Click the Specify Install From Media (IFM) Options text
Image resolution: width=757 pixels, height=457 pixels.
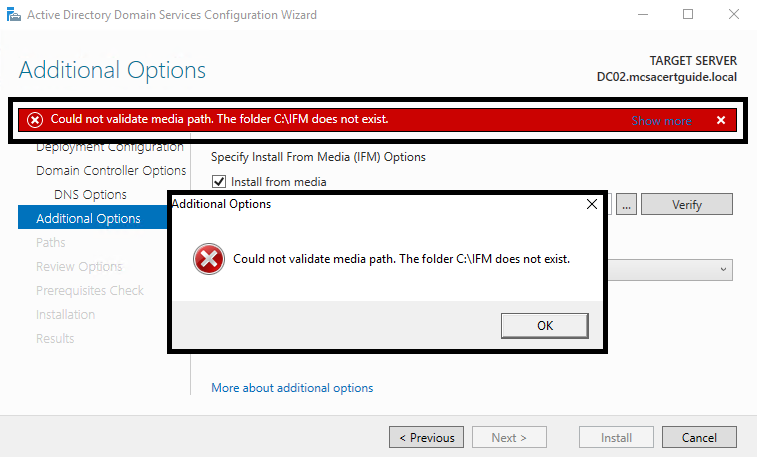318,157
